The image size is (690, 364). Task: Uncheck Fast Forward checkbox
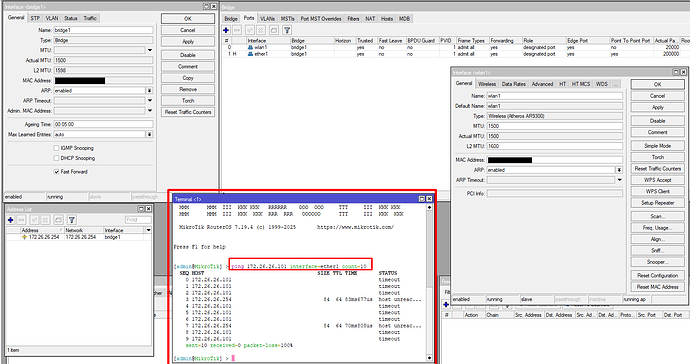pos(56,172)
